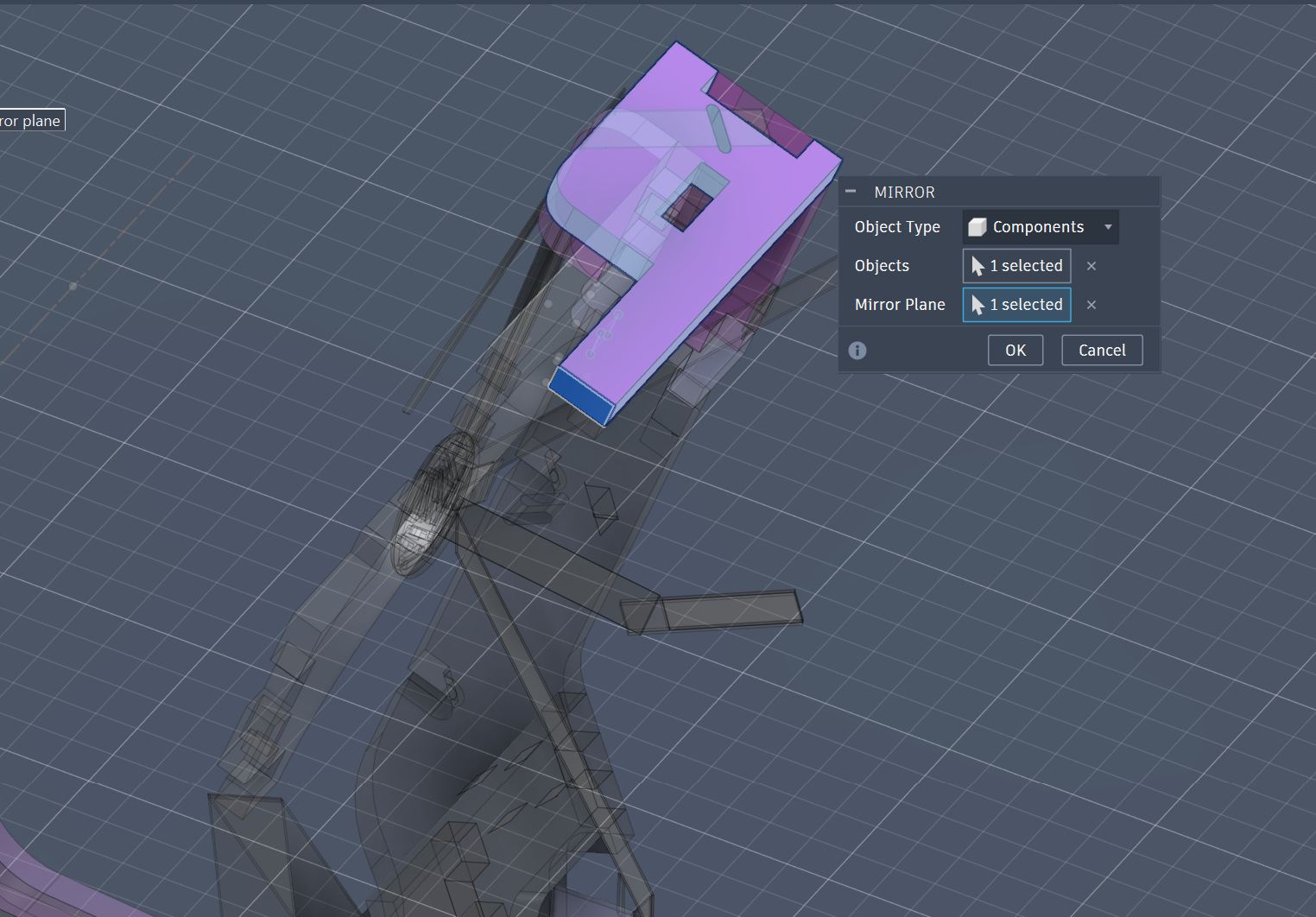This screenshot has height=917, width=1316.
Task: Click the Objects label
Action: [882, 266]
